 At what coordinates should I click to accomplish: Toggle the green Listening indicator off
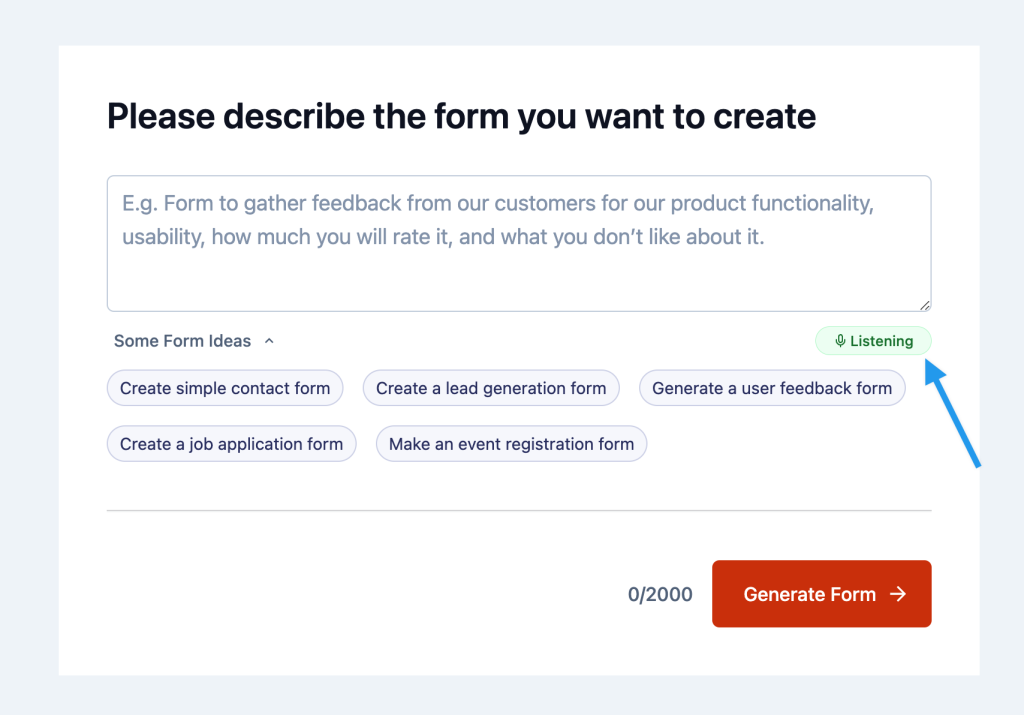[x=872, y=340]
